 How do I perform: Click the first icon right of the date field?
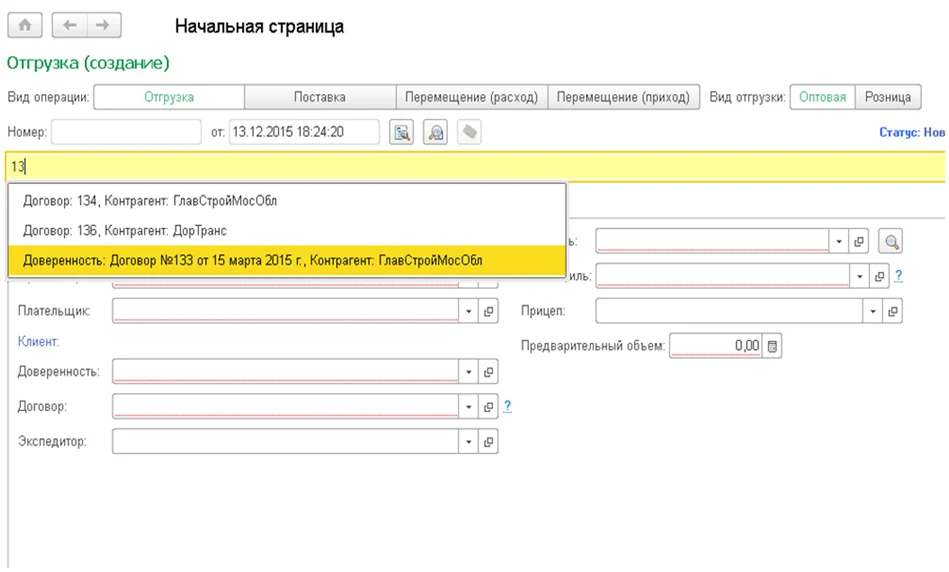coord(401,132)
